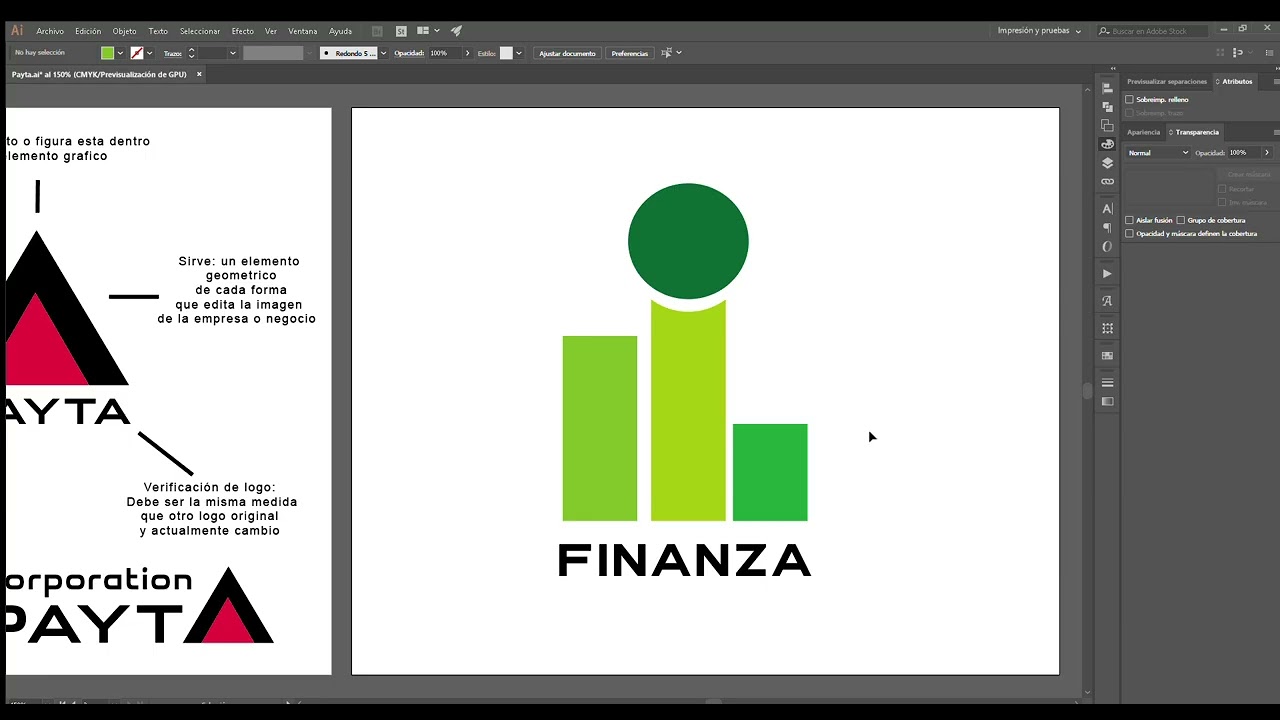This screenshot has width=1280, height=720.
Task: Click the Opacidad label in control bar
Action: [409, 53]
